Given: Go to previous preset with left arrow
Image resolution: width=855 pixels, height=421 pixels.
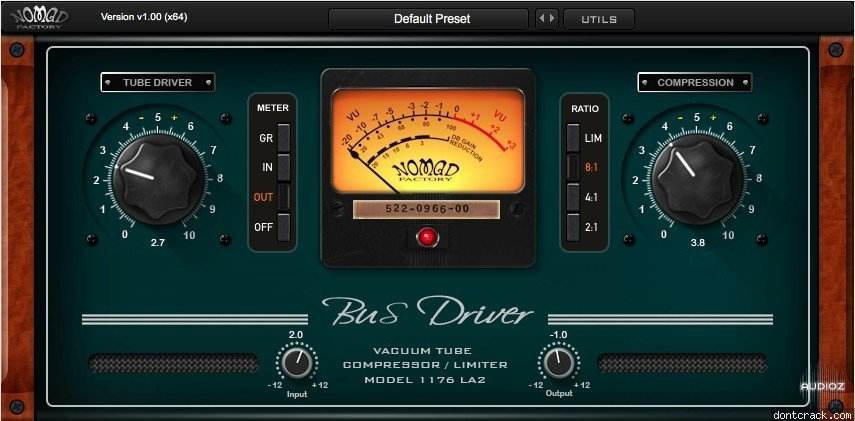Looking at the screenshot, I should coord(541,19).
